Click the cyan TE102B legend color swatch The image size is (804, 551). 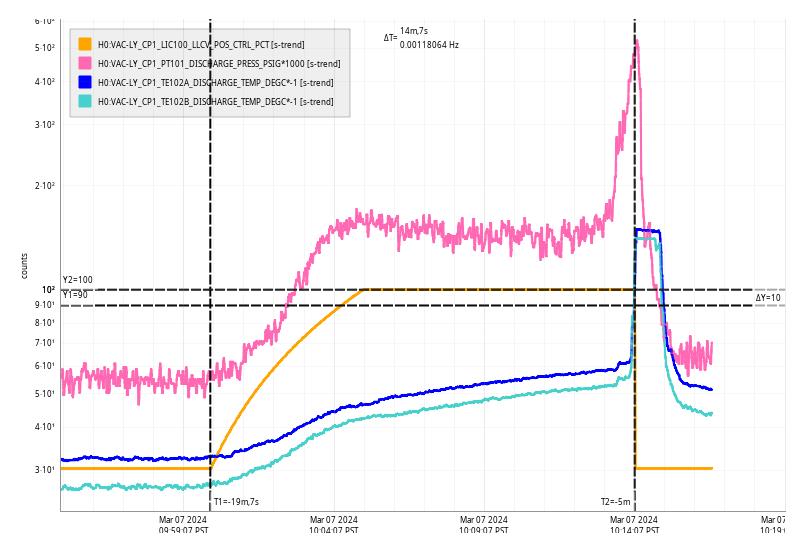[x=85, y=101]
